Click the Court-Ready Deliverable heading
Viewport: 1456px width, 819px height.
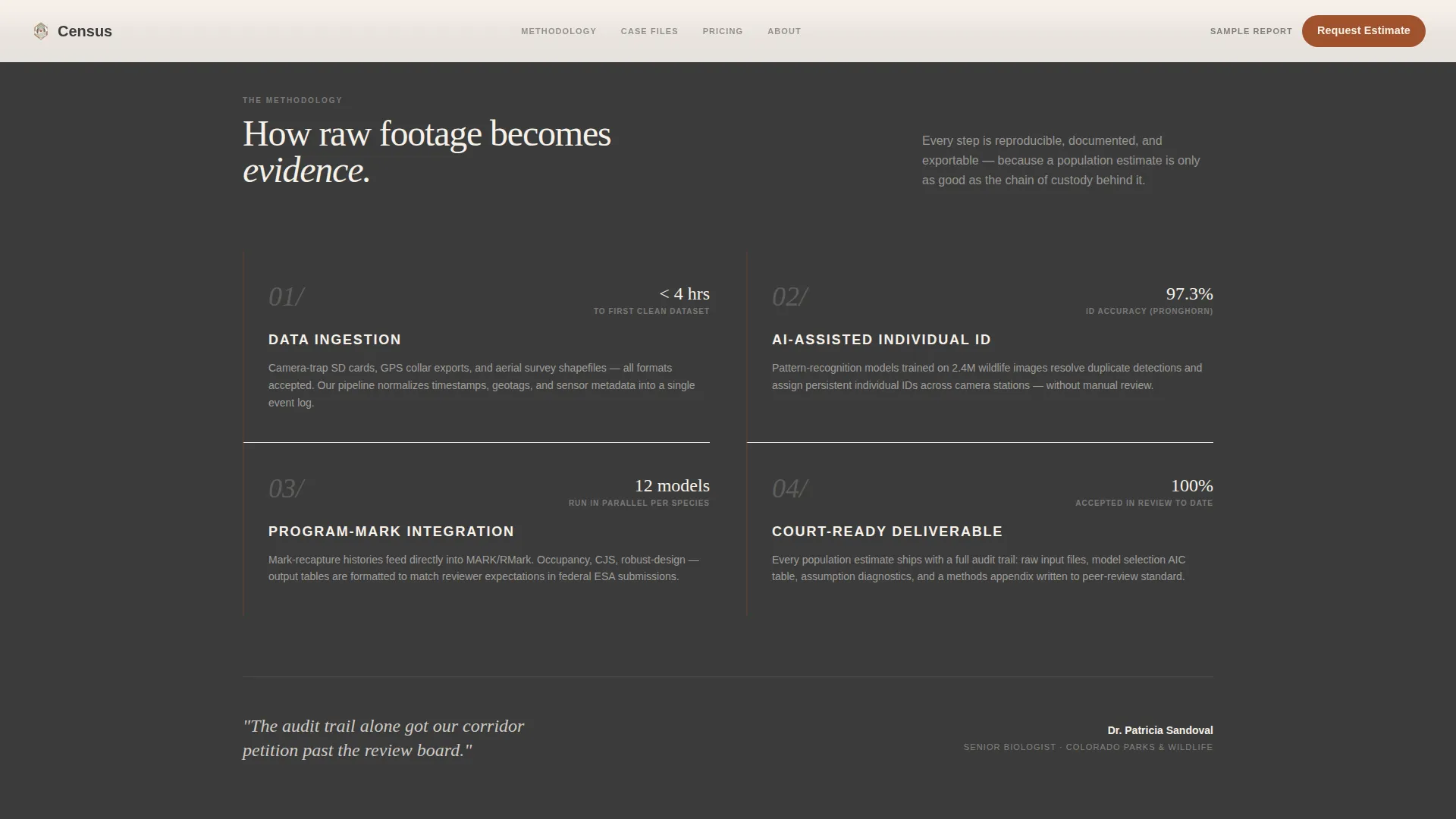(887, 532)
